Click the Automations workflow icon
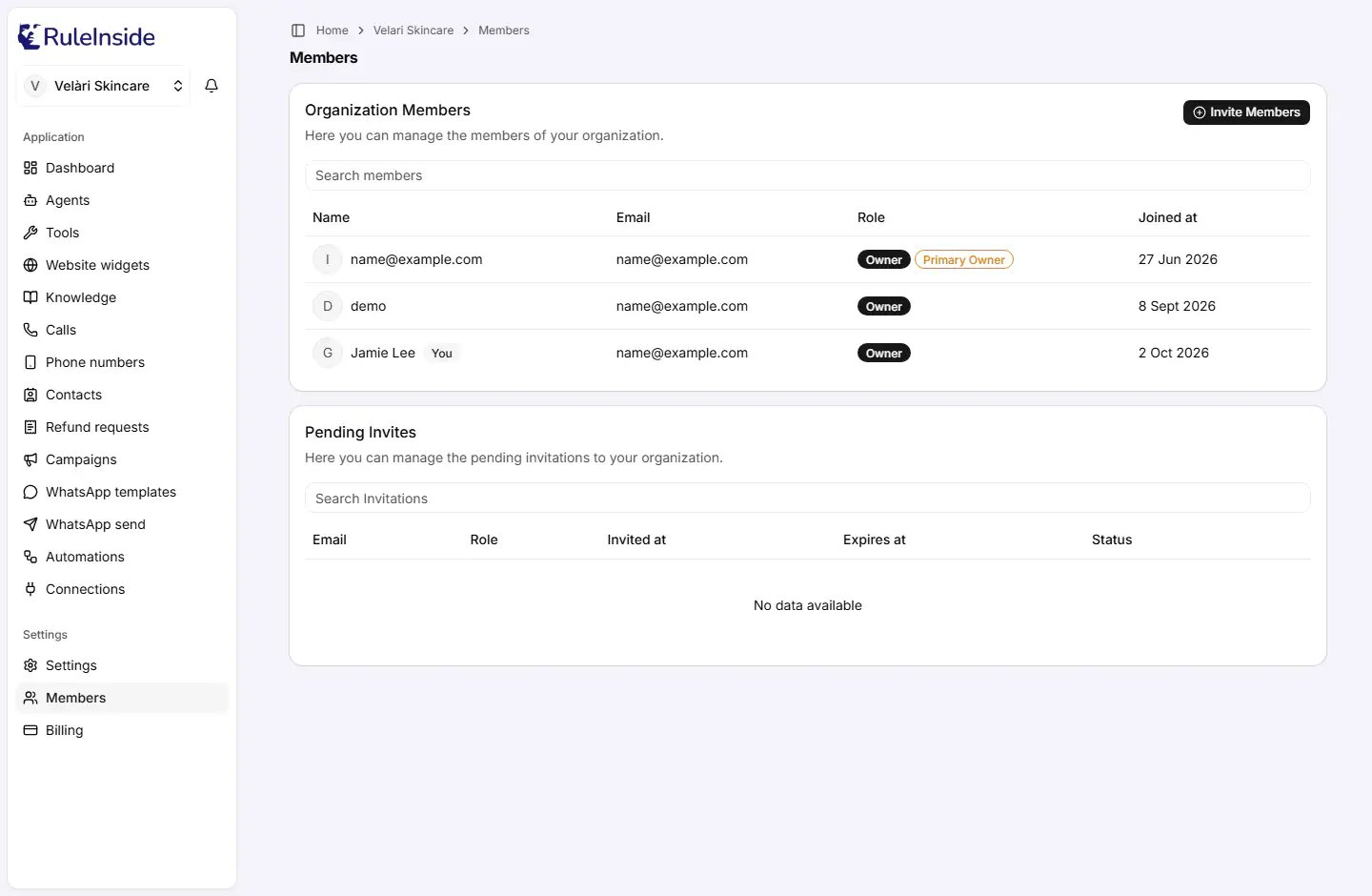Viewport: 1372px width, 896px height. point(30,557)
